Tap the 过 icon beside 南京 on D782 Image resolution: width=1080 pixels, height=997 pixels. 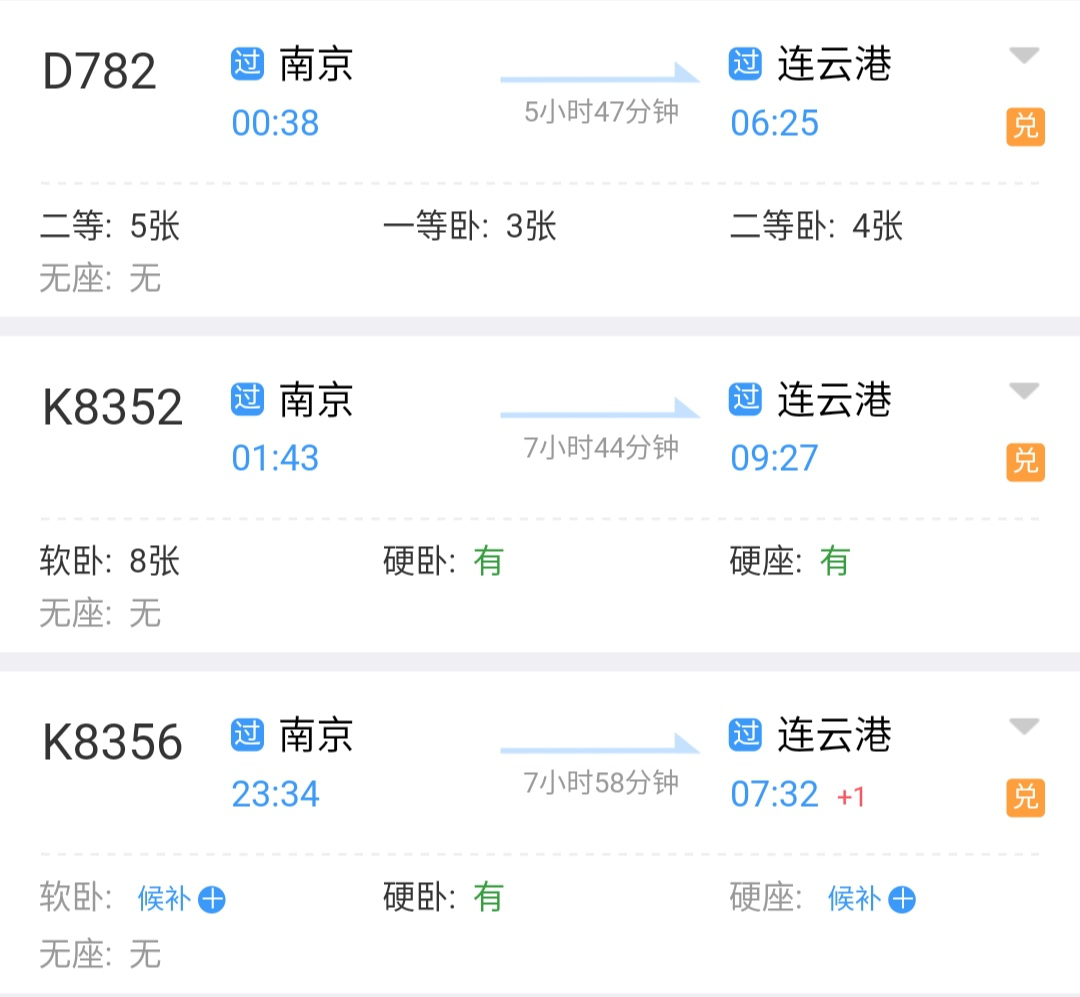click(247, 64)
